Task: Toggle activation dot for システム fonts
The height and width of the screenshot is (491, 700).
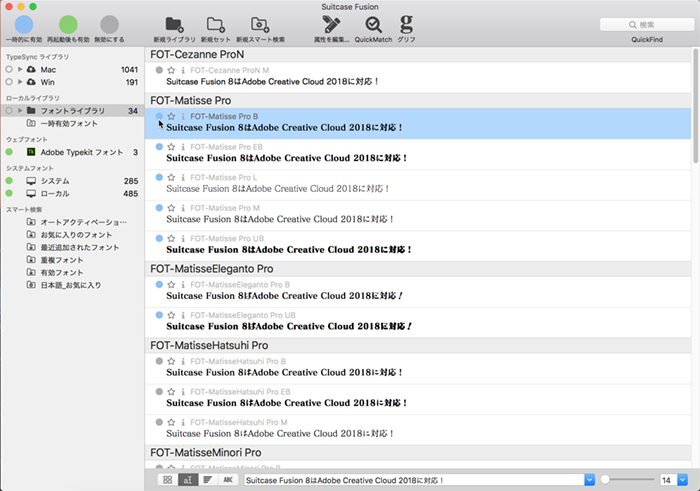Action: pyautogui.click(x=9, y=181)
